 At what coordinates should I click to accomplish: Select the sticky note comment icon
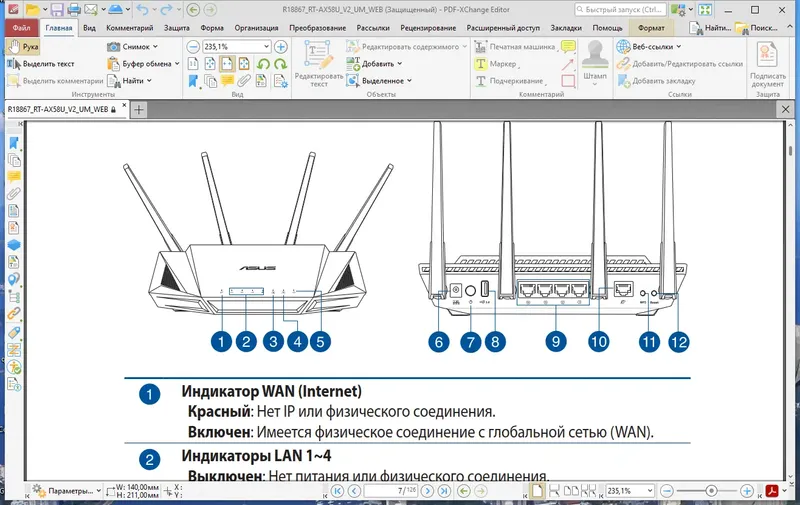568,47
